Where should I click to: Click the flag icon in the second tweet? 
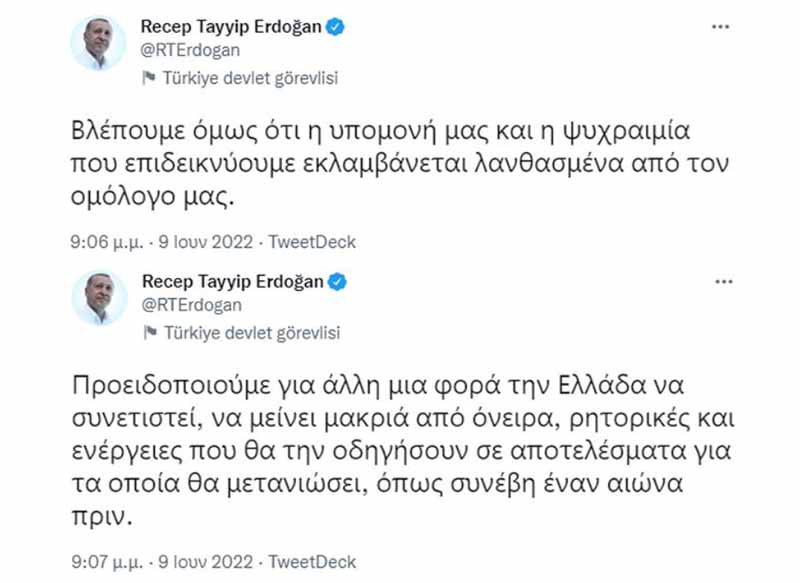tap(149, 331)
